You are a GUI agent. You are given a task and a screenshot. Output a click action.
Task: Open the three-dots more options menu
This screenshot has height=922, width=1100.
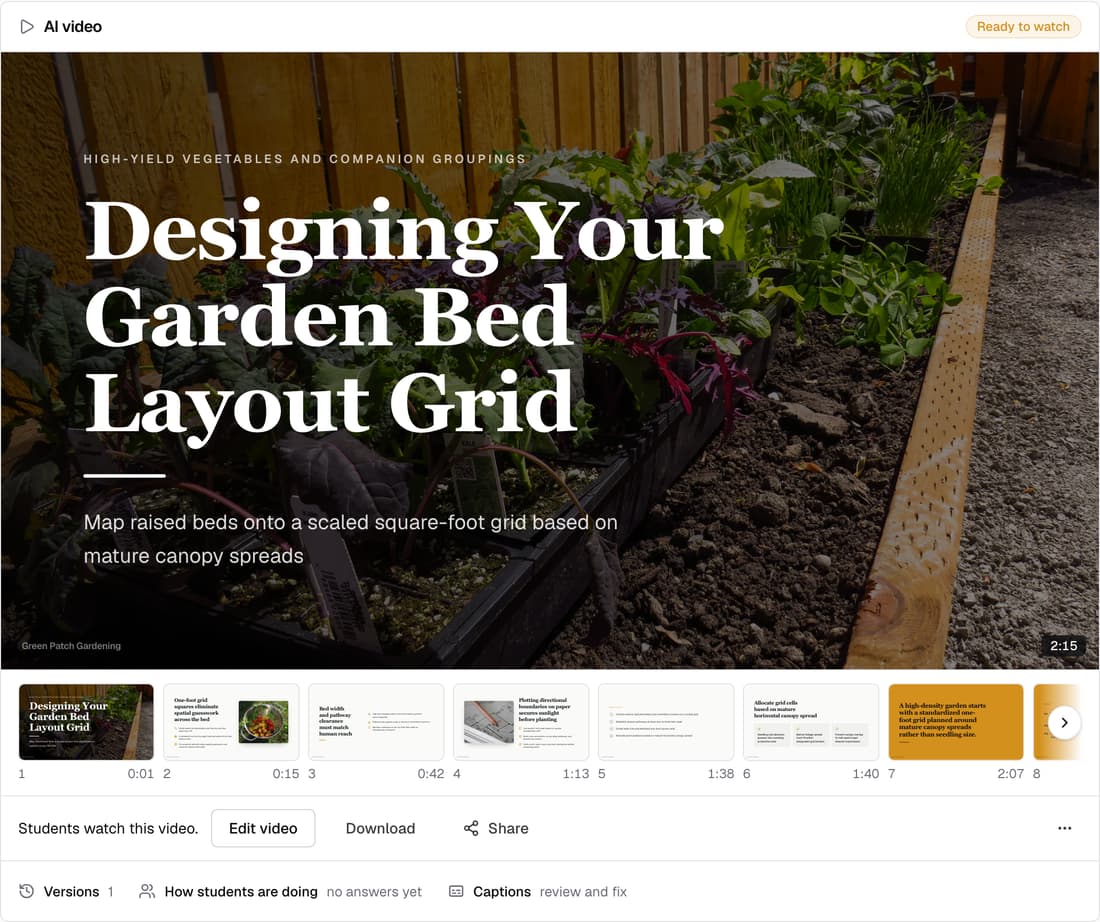tap(1064, 828)
